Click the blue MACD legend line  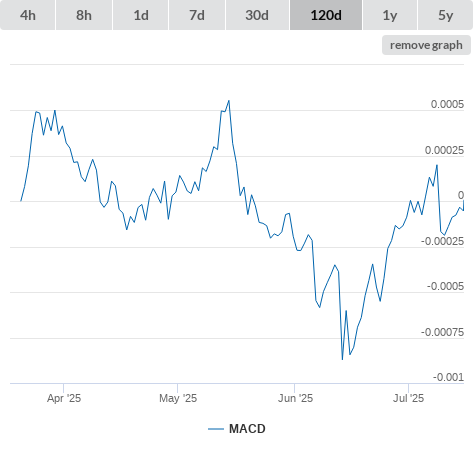pyautogui.click(x=216, y=429)
